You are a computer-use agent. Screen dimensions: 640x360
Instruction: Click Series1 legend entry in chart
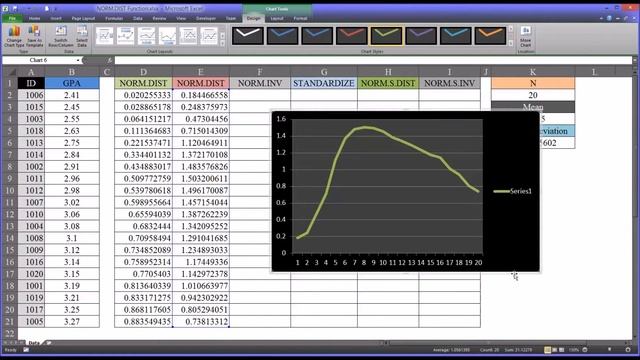(513, 191)
